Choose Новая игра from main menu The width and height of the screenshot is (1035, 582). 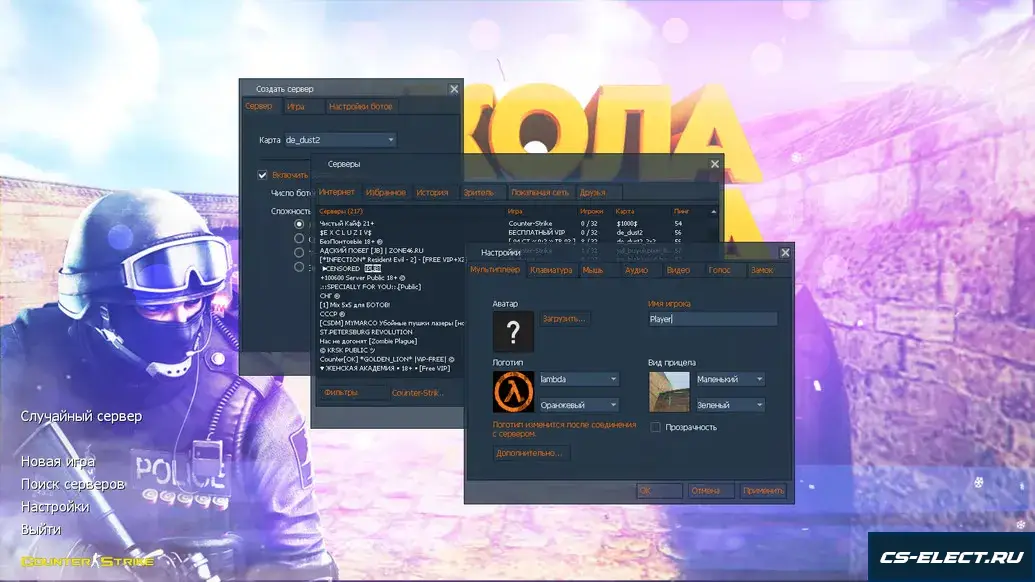coord(58,461)
